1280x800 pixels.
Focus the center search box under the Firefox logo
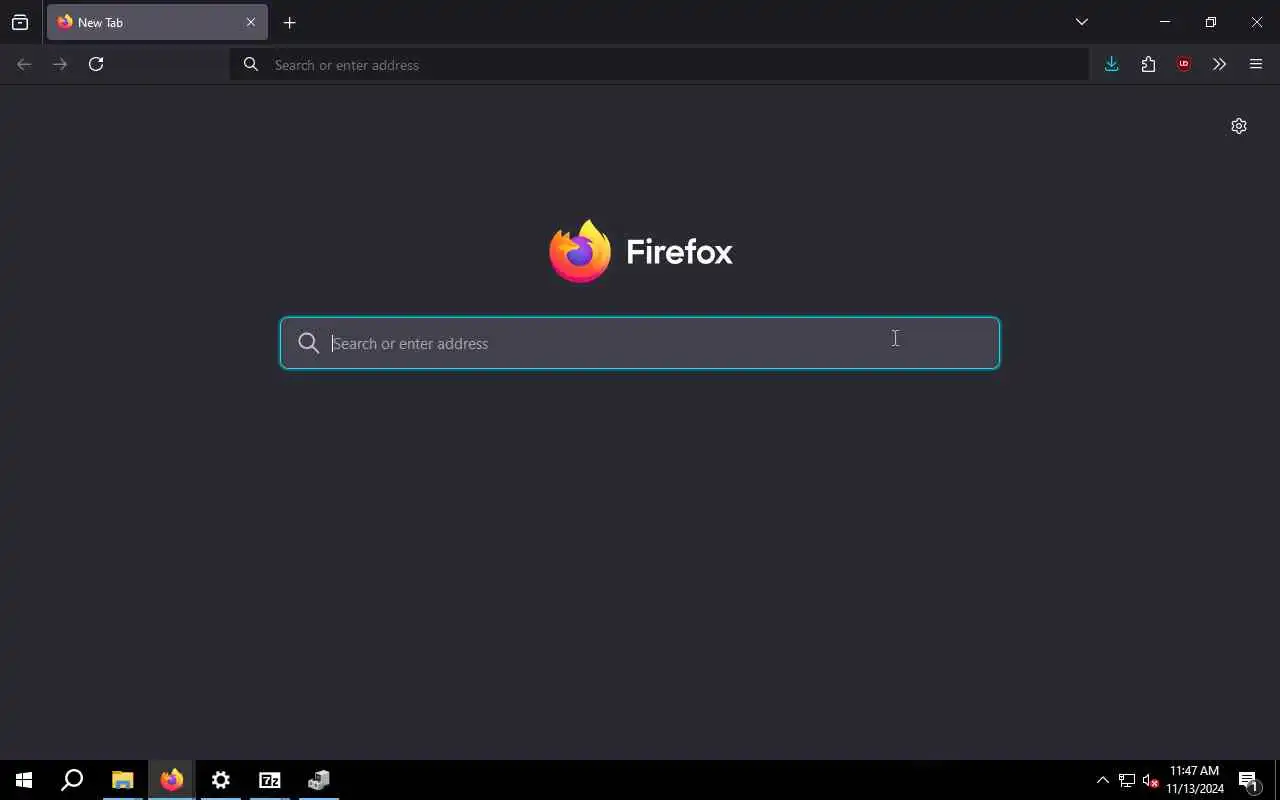[x=640, y=343]
